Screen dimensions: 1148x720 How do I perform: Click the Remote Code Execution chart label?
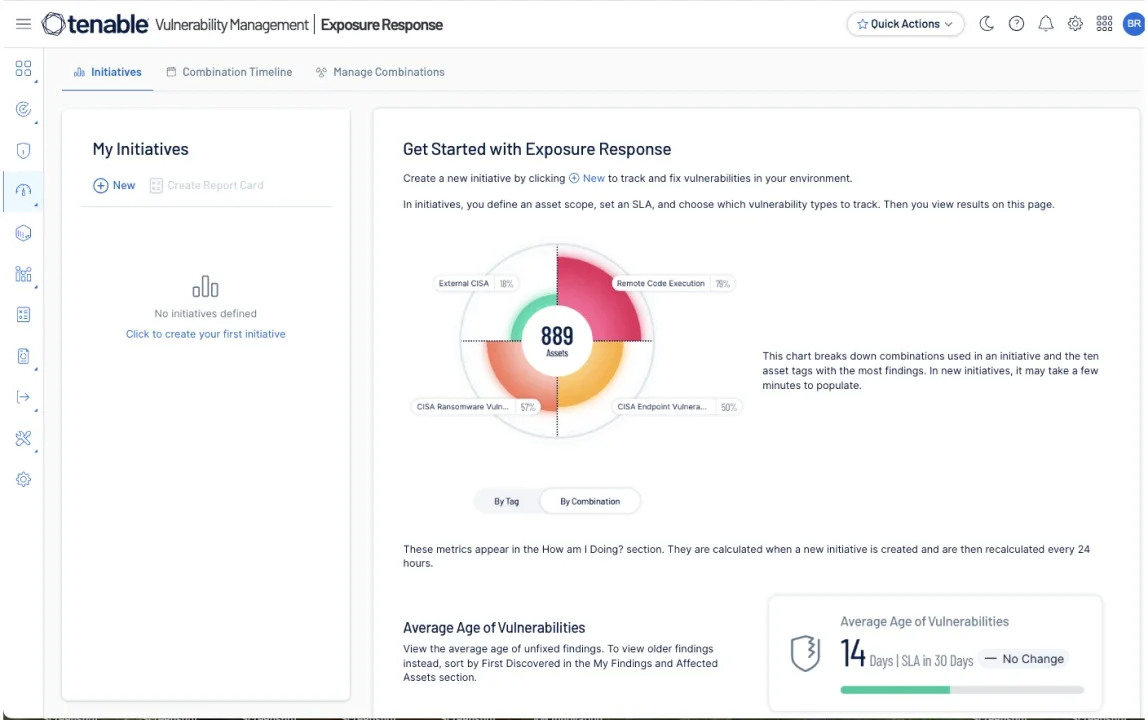(673, 283)
